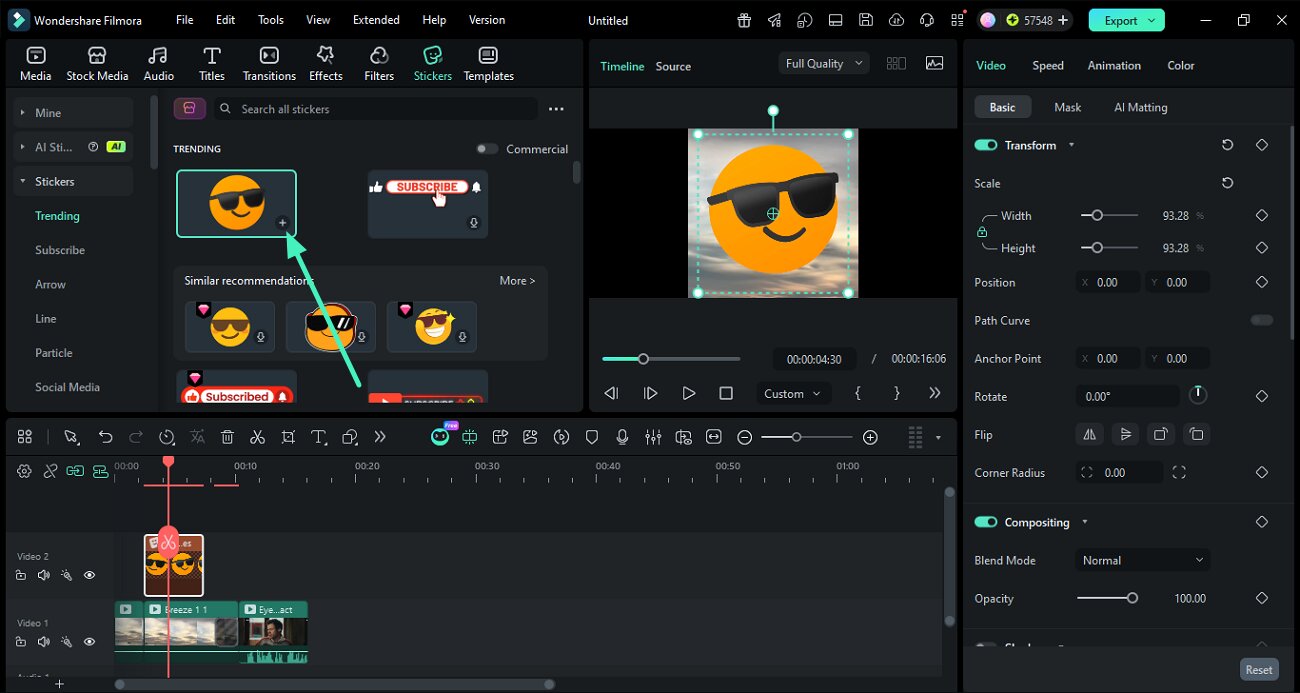
Task: Hide the Video 2 track with eye icon
Action: pyautogui.click(x=89, y=575)
